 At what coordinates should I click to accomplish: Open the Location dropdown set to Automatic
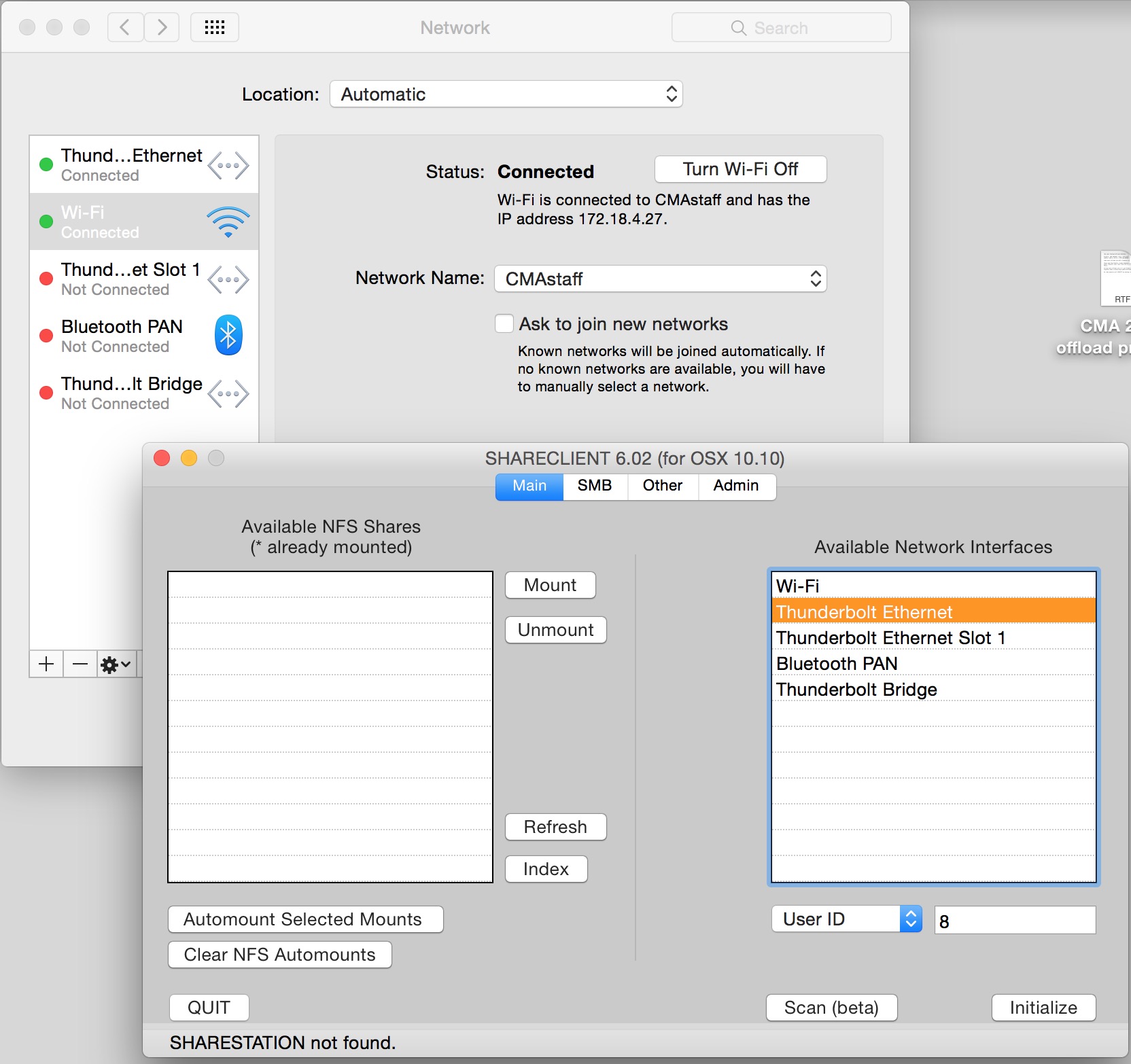tap(506, 94)
